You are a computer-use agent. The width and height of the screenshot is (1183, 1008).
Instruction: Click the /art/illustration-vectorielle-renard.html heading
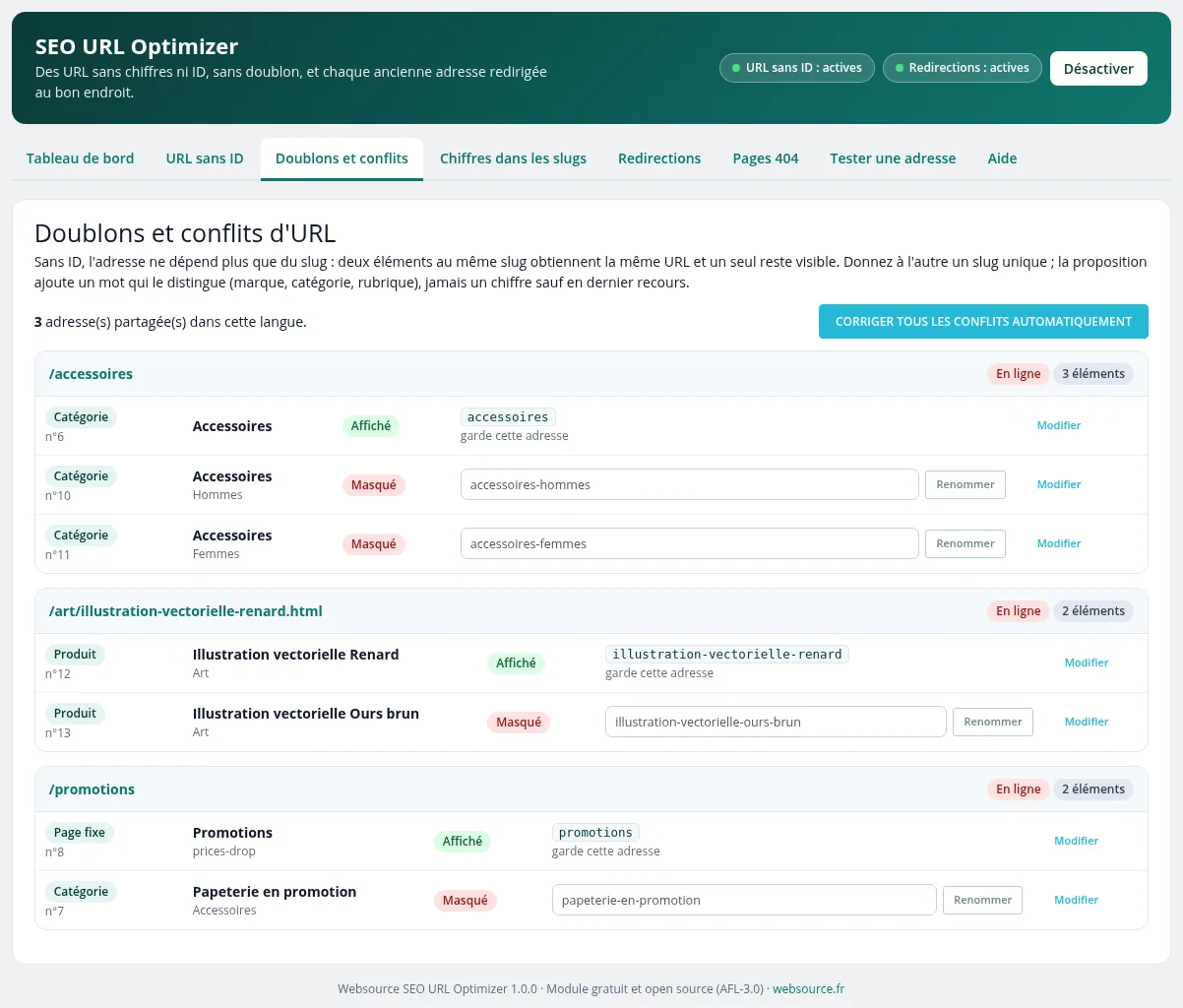(186, 611)
